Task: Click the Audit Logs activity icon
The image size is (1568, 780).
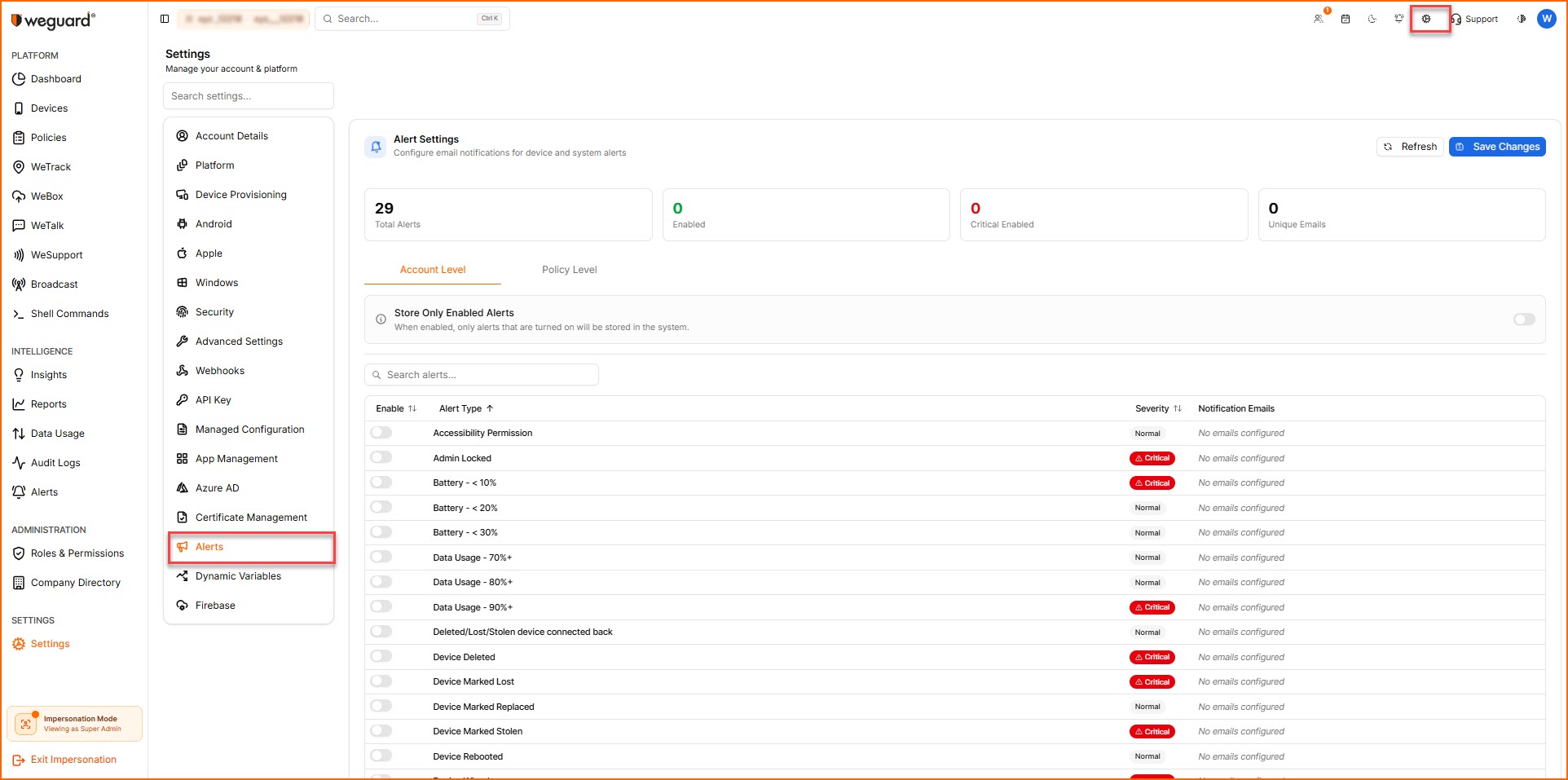Action: tap(19, 463)
